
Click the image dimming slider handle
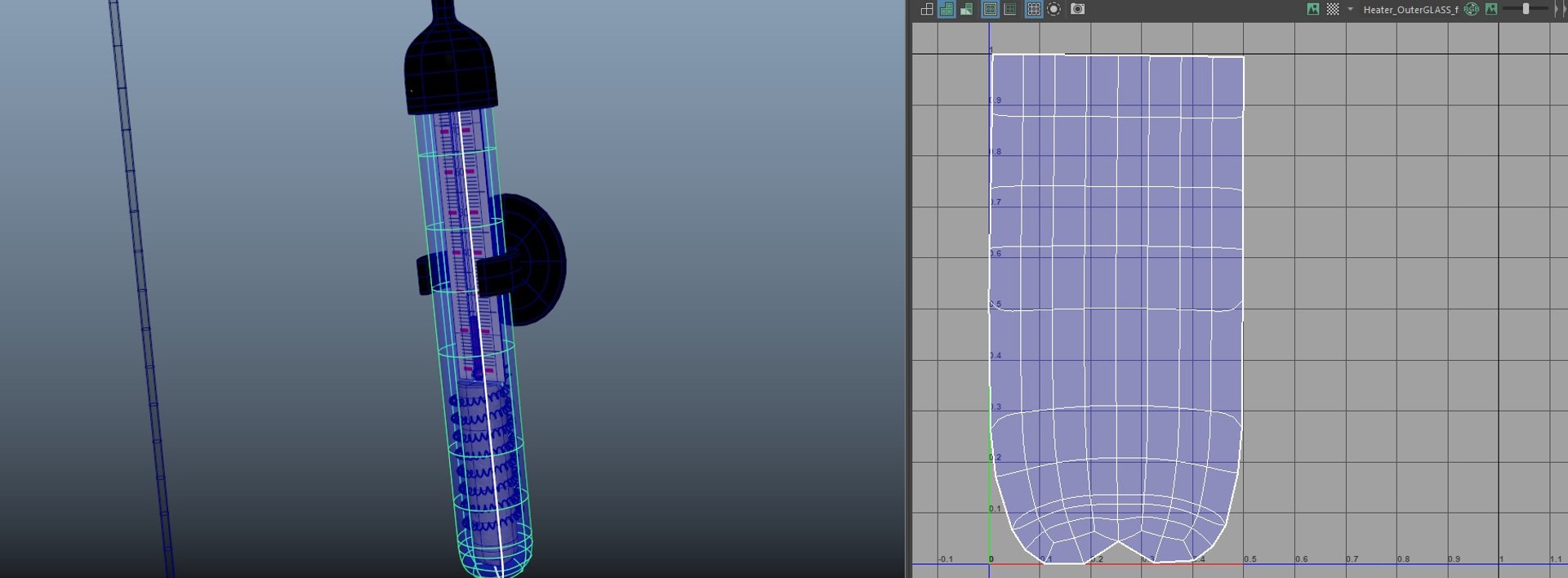tap(1526, 9)
